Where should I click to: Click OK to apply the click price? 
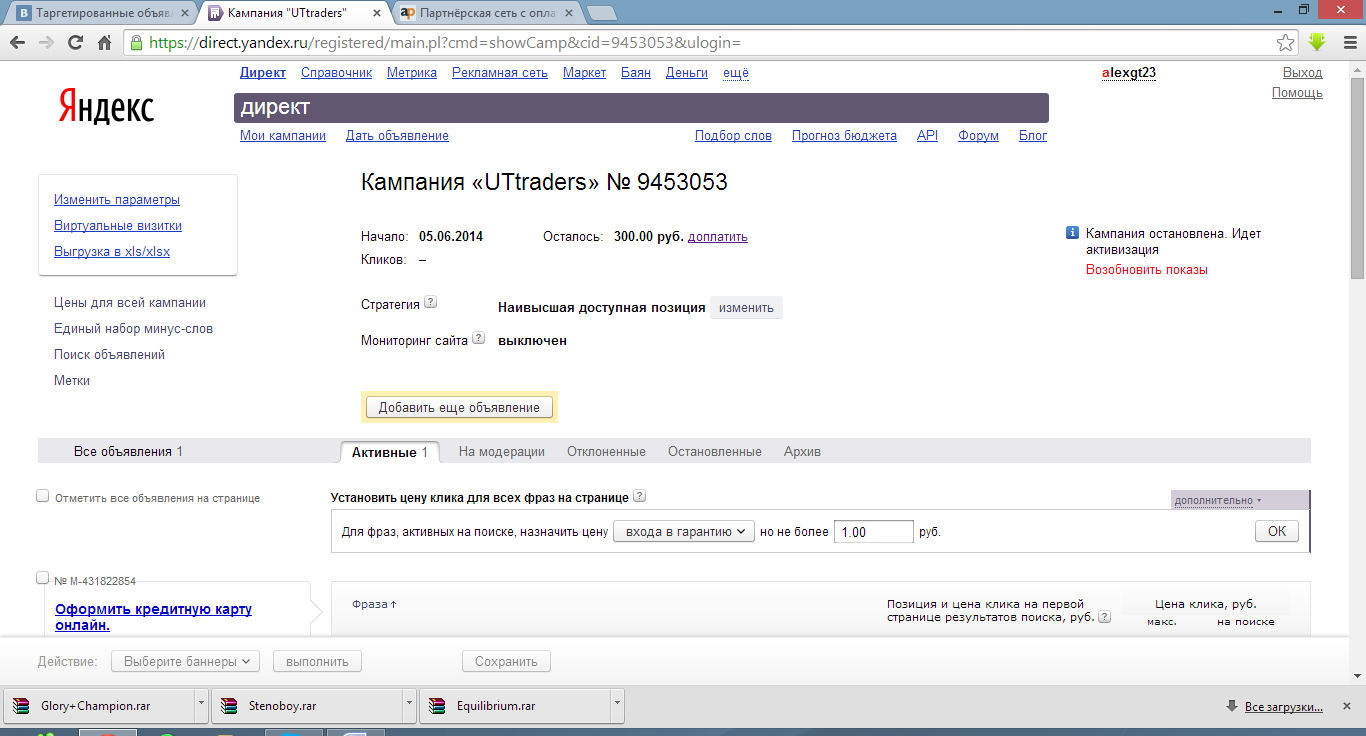(1277, 532)
